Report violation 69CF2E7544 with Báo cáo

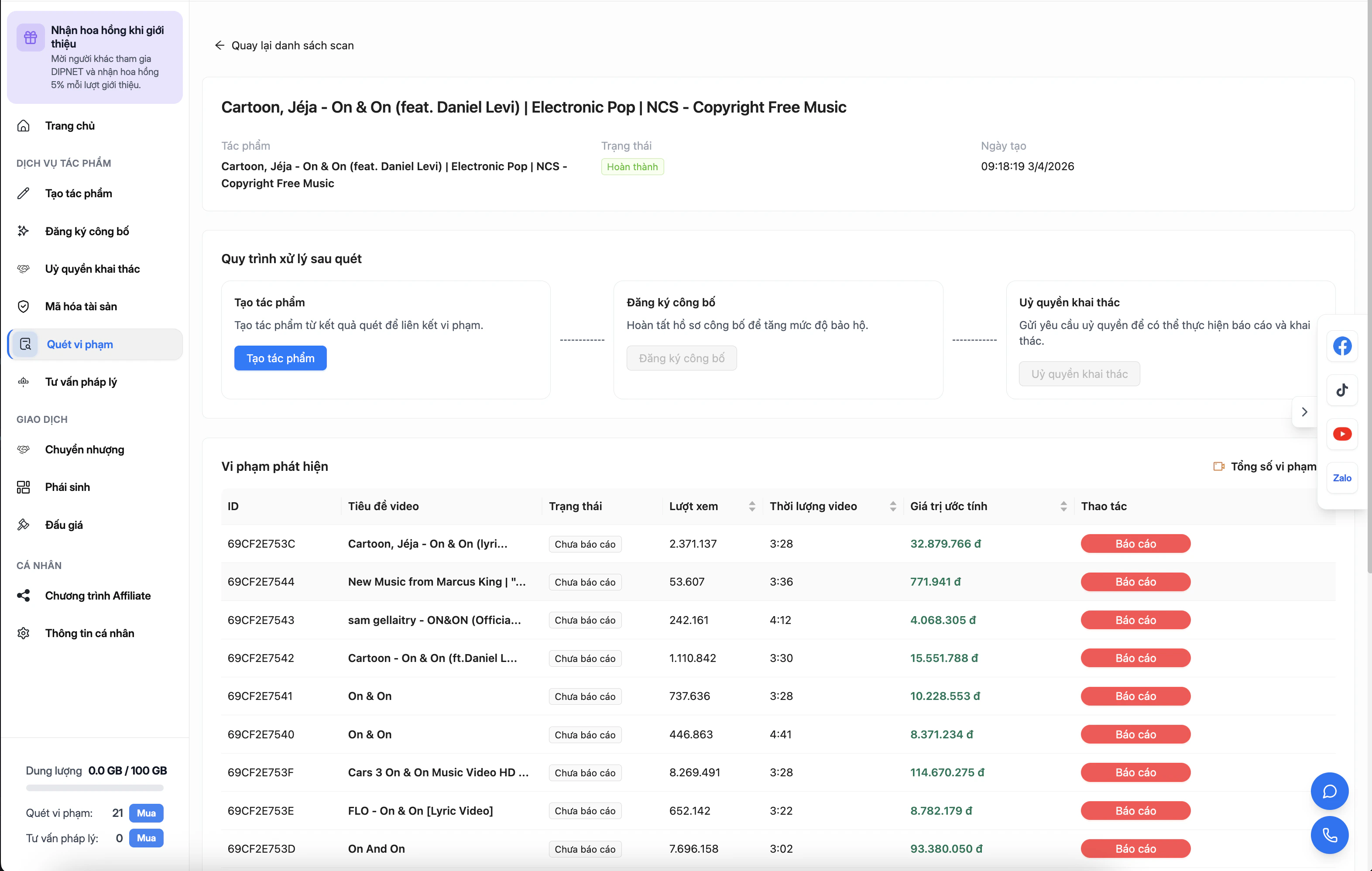pos(1135,582)
